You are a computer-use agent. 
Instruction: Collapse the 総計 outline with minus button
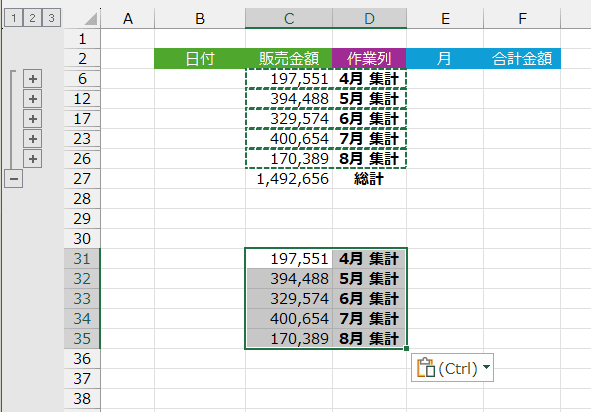pyautogui.click(x=14, y=179)
